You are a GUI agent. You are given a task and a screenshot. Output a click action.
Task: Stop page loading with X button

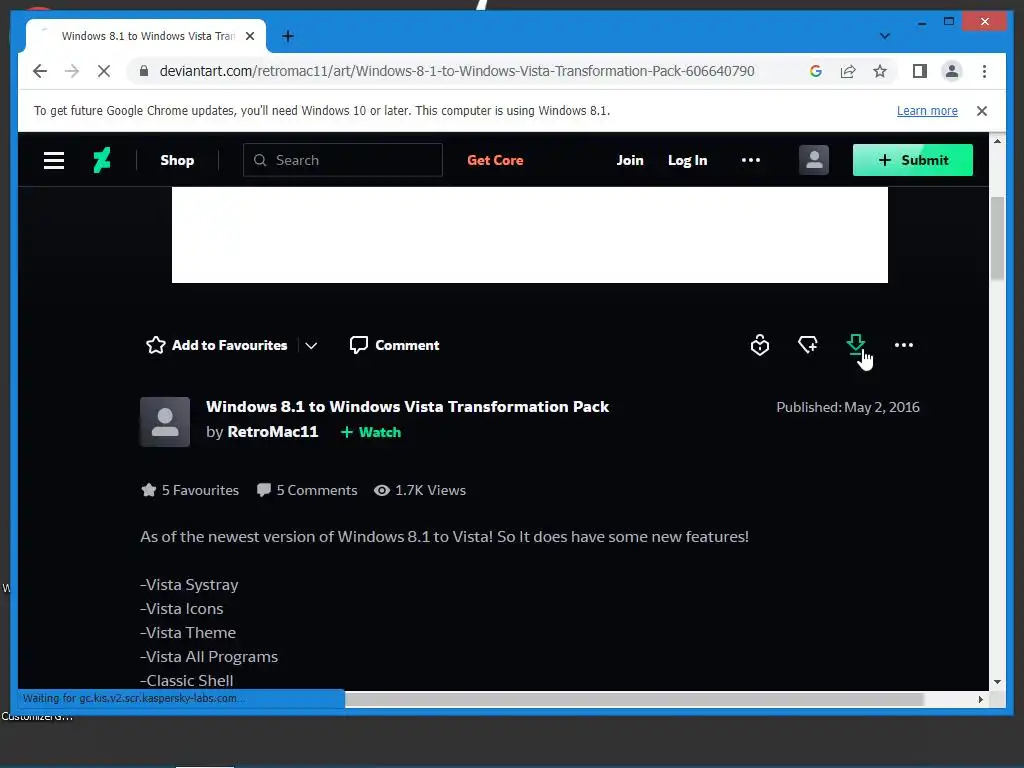pyautogui.click(x=104, y=71)
